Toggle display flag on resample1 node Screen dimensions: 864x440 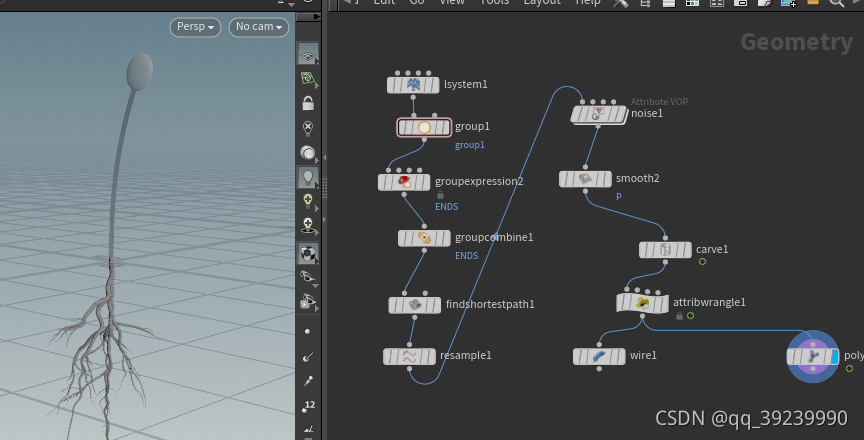[x=430, y=356]
